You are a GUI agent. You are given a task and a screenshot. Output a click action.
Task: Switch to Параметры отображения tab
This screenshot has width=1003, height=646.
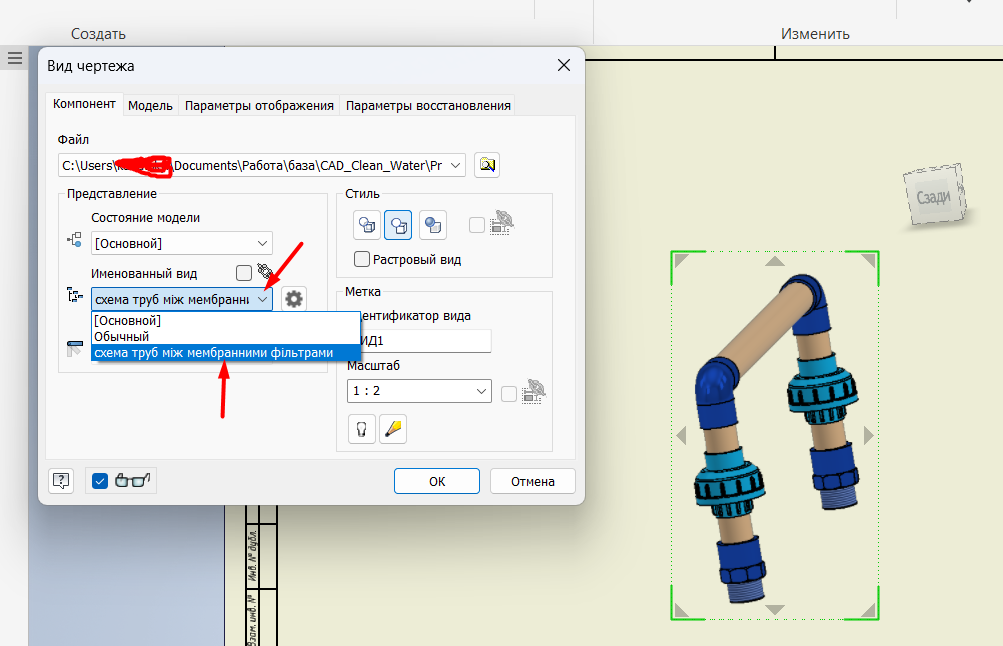[x=259, y=106]
